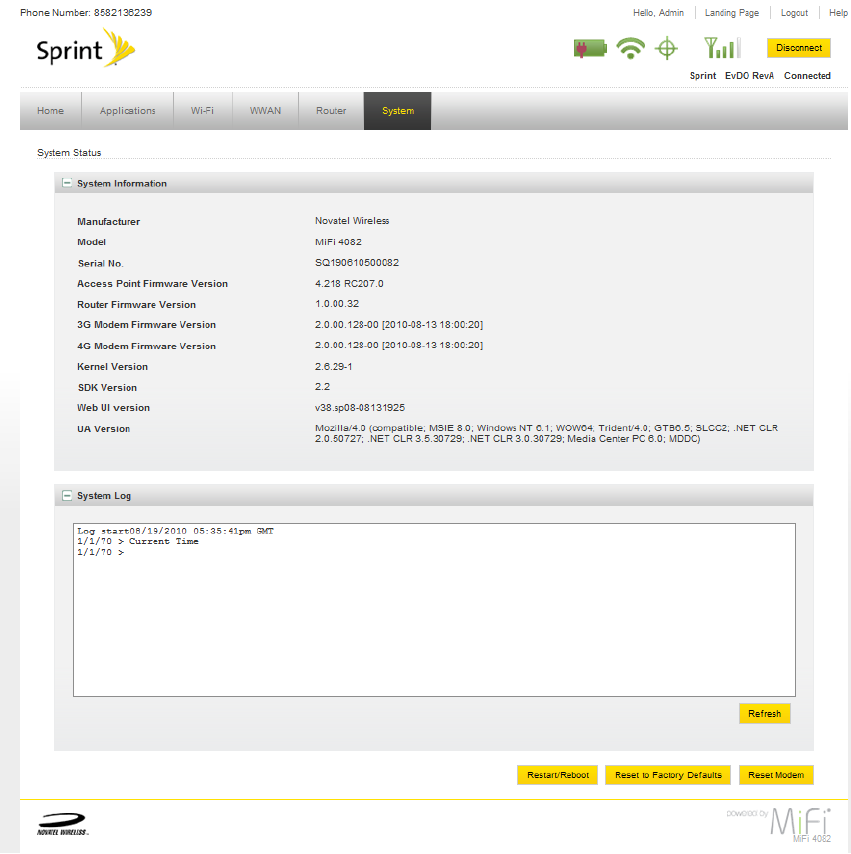The width and height of the screenshot is (851, 854).
Task: Click the 3G Modem Firmware Version value
Action: pyautogui.click(x=399, y=325)
